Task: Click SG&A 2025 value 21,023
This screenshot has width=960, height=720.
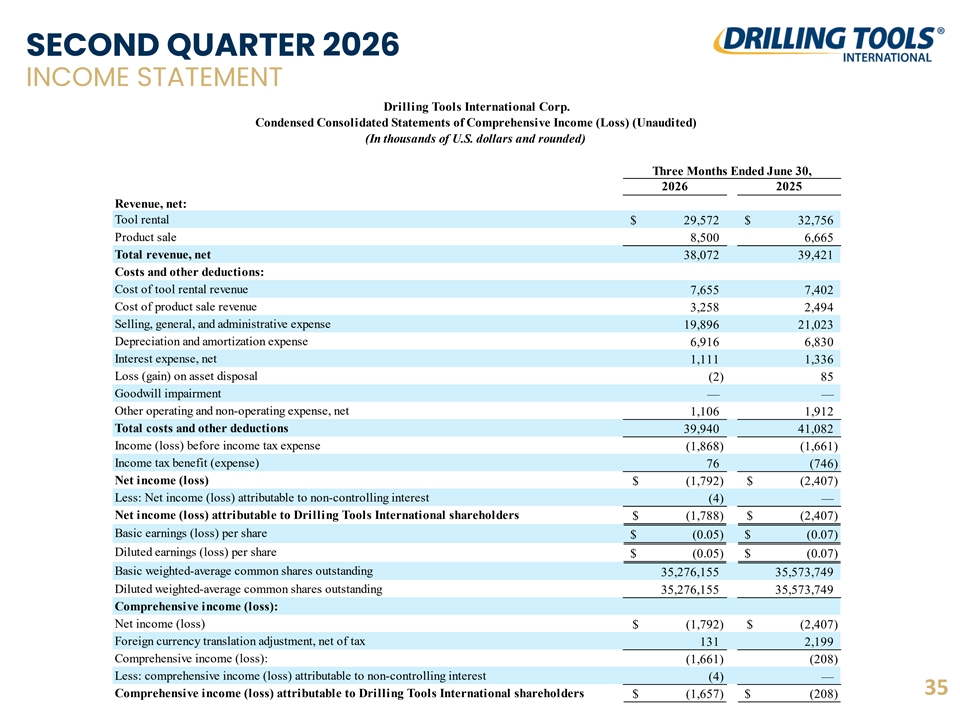Action: pyautogui.click(x=815, y=324)
